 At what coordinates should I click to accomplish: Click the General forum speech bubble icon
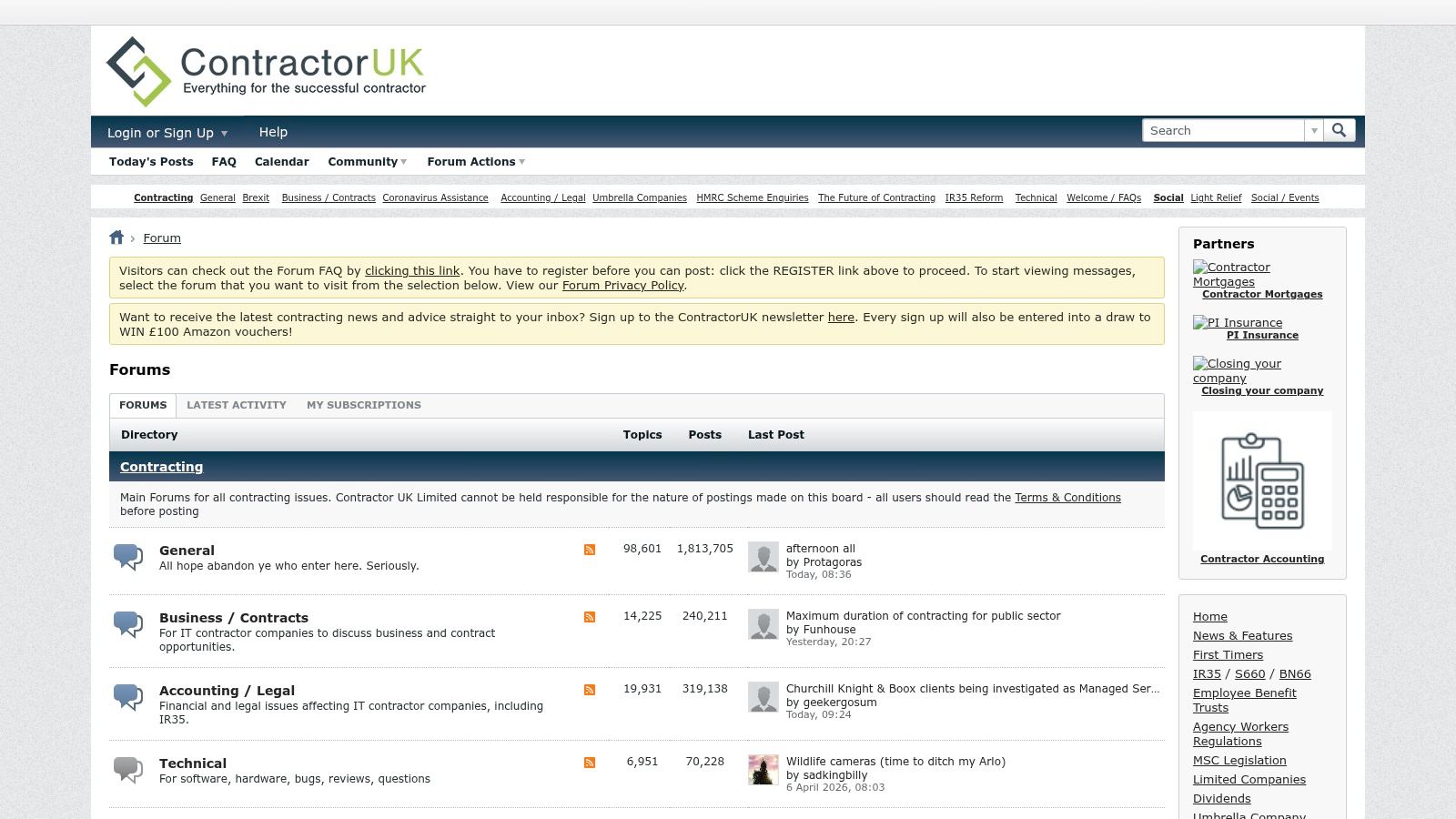[x=128, y=557]
